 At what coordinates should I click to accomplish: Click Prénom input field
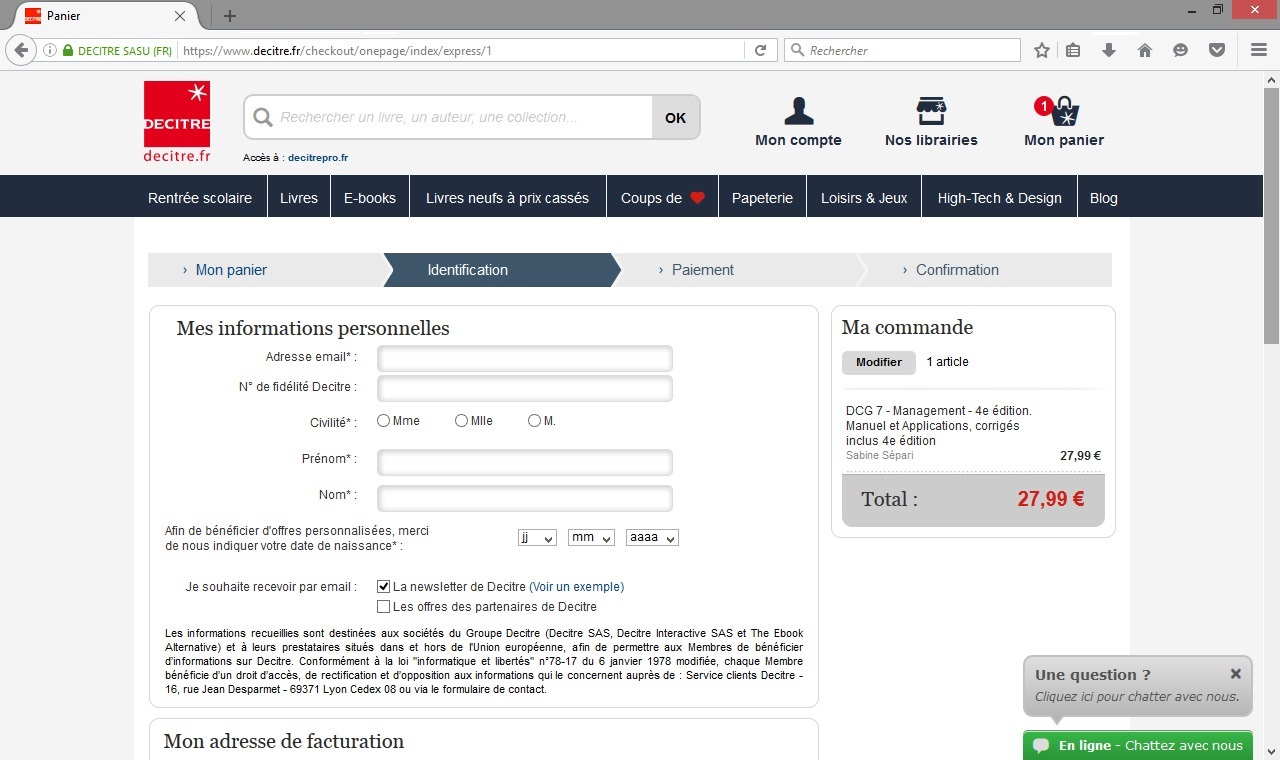tap(525, 462)
